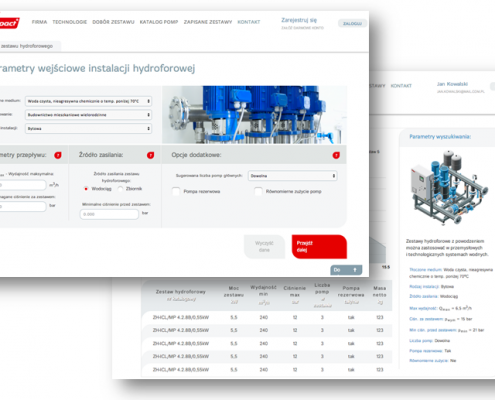The height and width of the screenshot is (400, 495).
Task: Click the Moc zestawu column header
Action: 234,295
